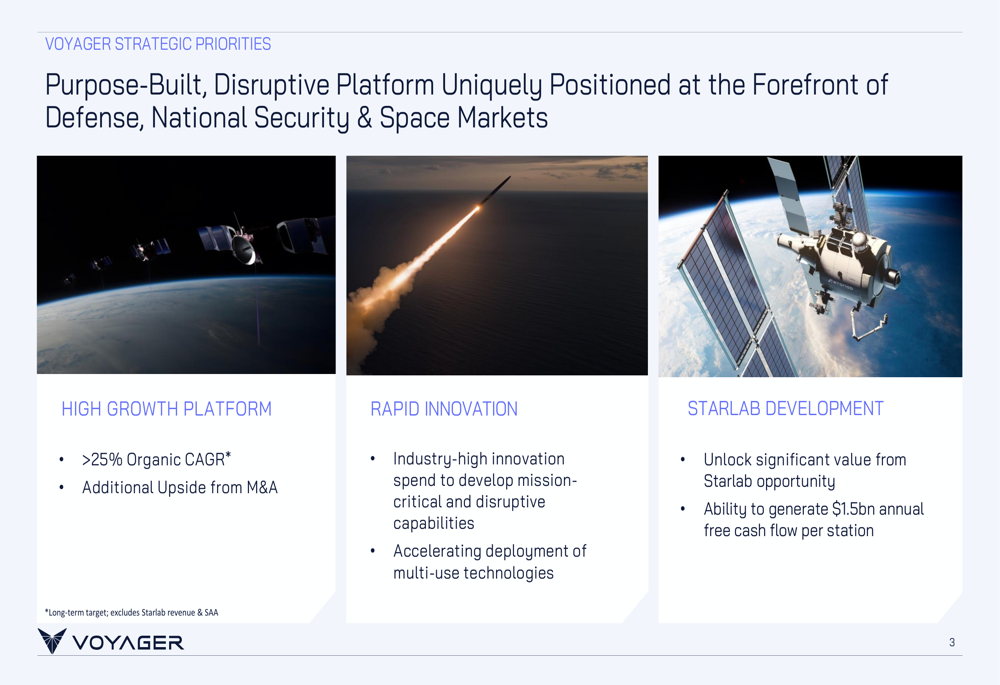Viewport: 1000px width, 685px height.
Task: Click the 'RAPID INNOVATION' heading
Action: coord(444,409)
